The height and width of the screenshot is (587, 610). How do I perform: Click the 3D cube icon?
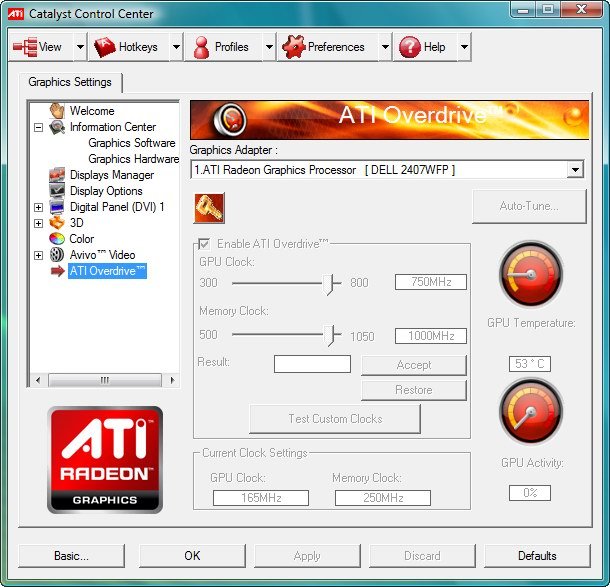pos(57,223)
